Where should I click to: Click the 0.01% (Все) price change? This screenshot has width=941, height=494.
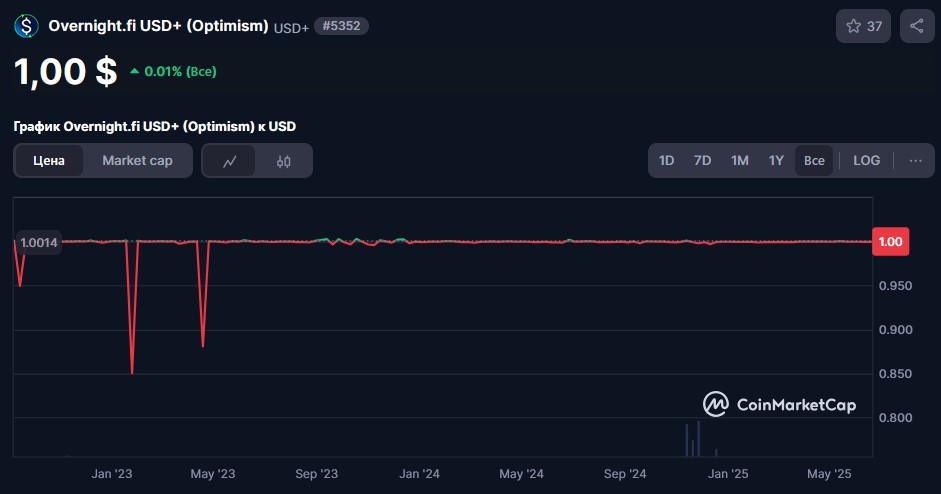173,71
